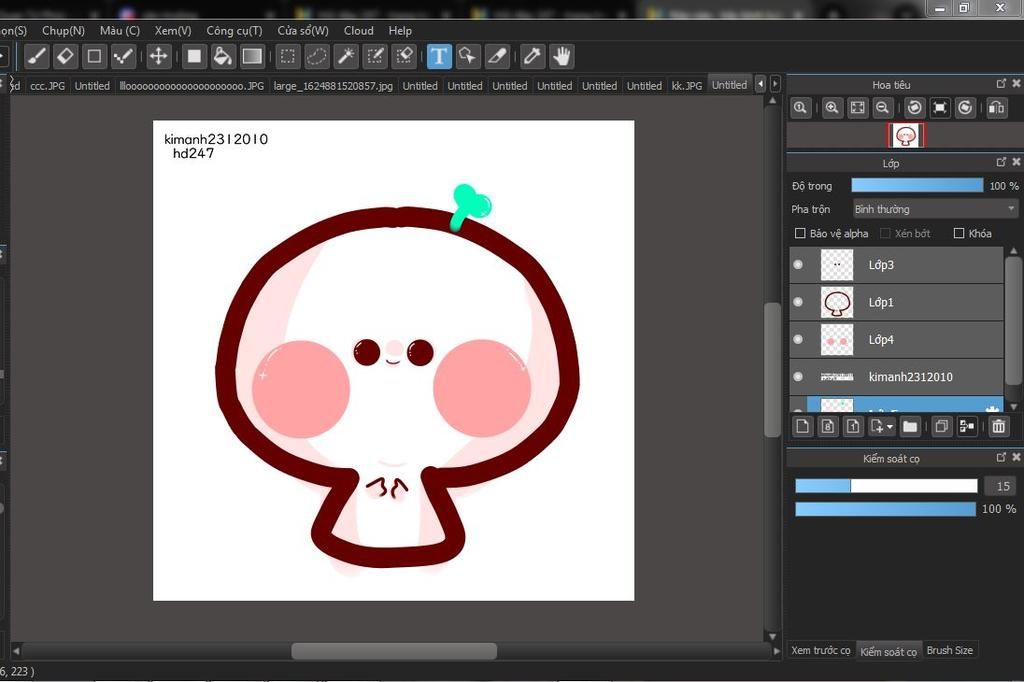Toggle visibility of Lớp3 layer

click(x=798, y=265)
